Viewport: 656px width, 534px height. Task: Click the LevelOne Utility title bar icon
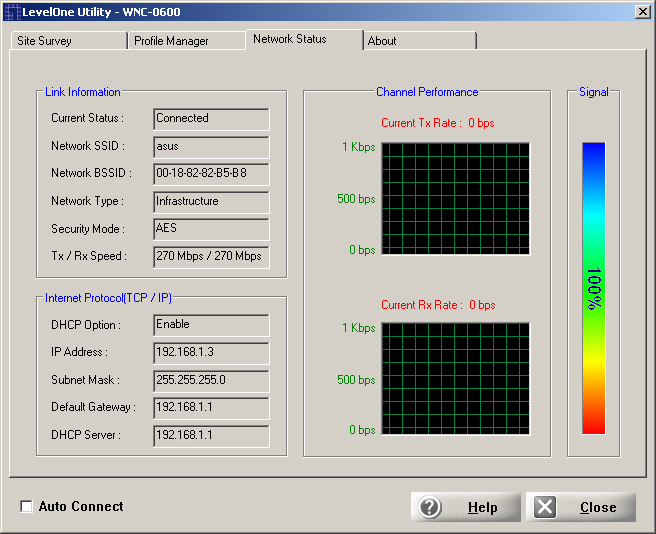(11, 10)
